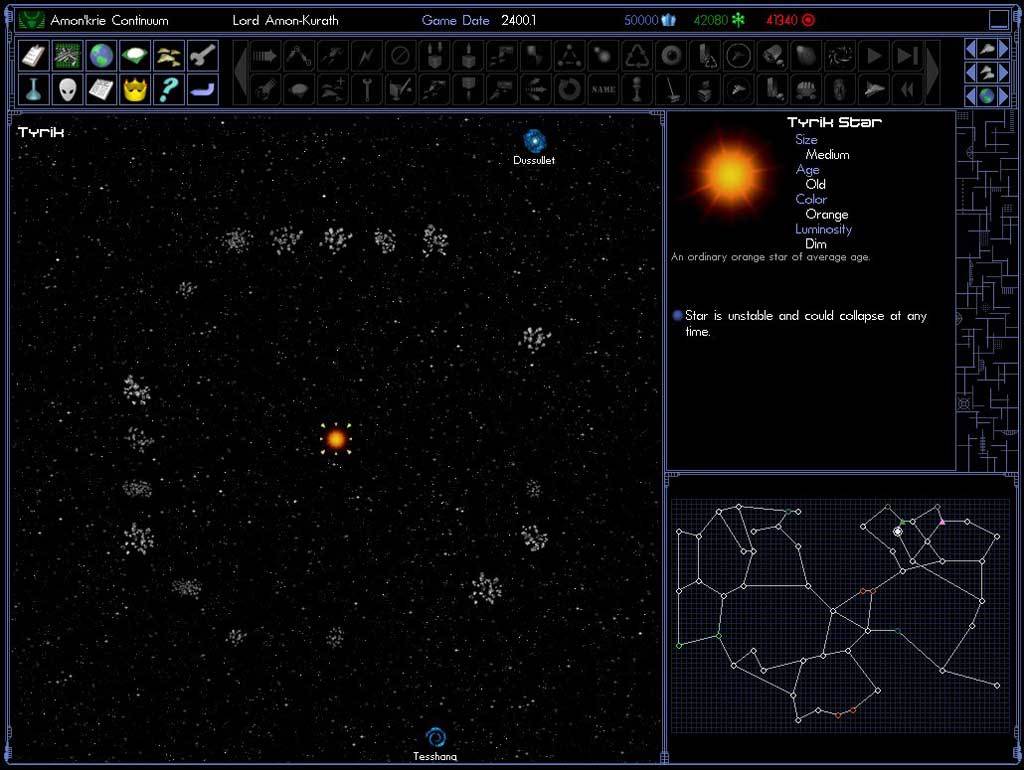Open the research flask icon
This screenshot has width=1024, height=770.
[33, 89]
